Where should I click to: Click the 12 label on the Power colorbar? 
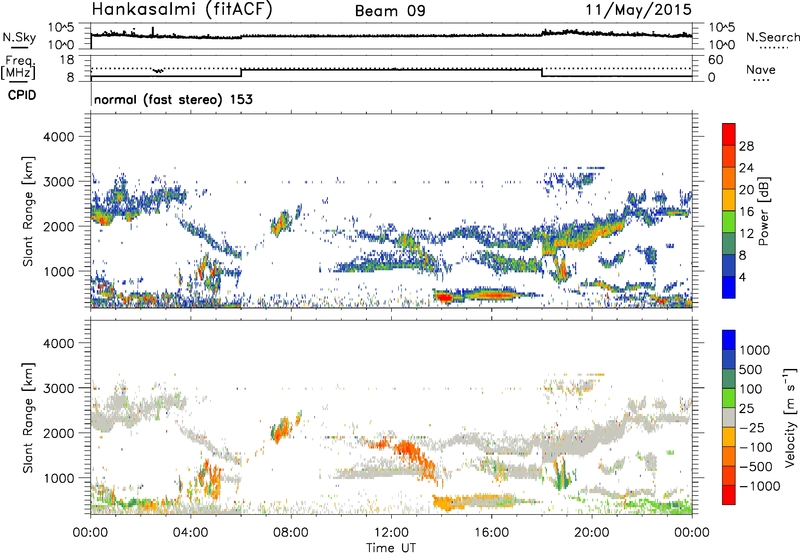[746, 234]
